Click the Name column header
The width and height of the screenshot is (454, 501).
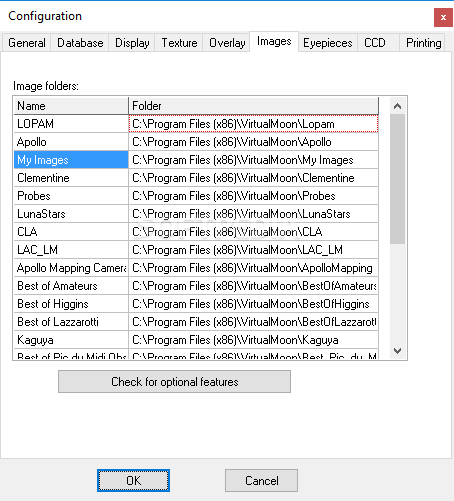(71, 106)
